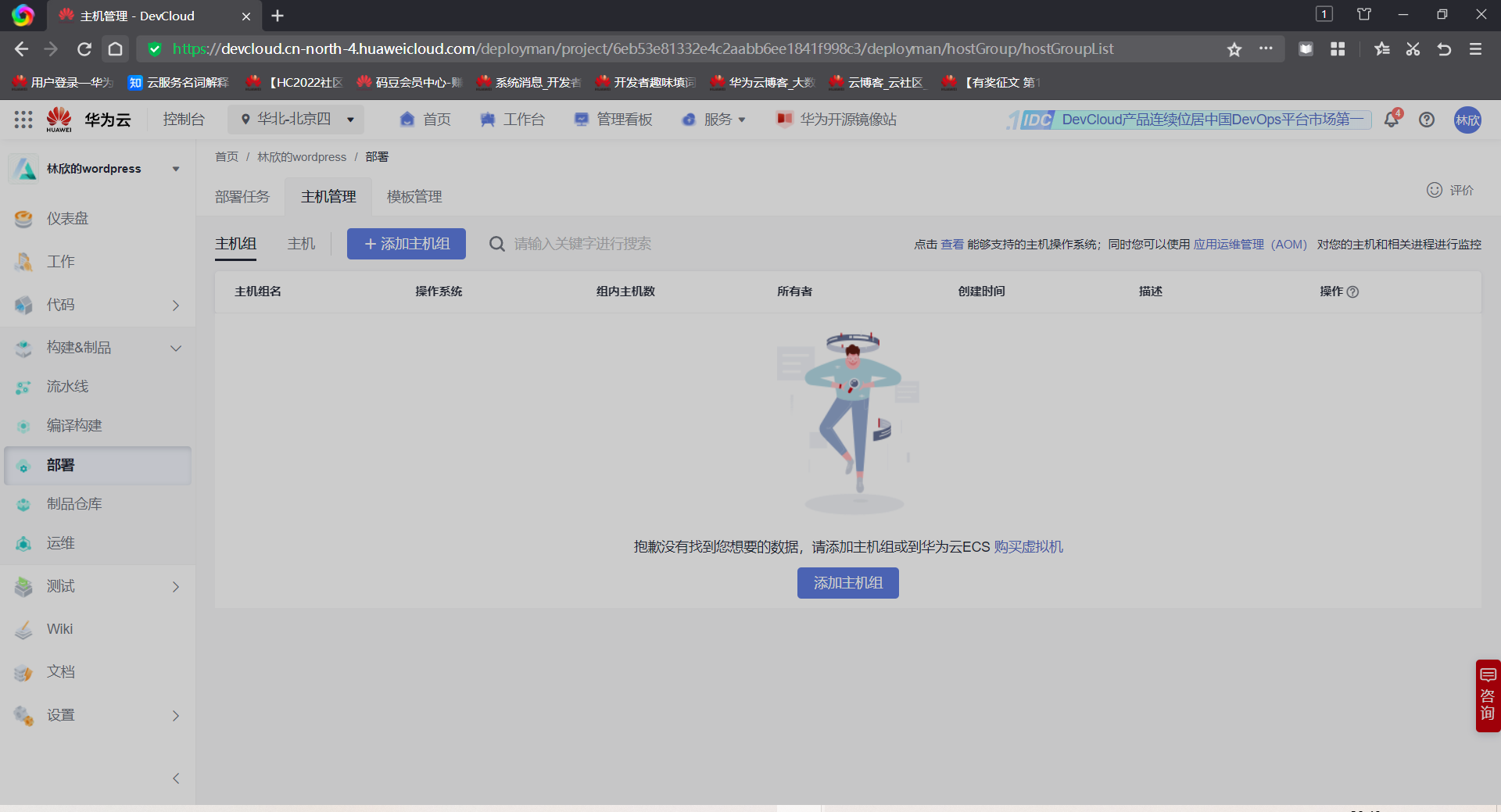Open 制品仓库 in the sidebar

coord(98,504)
